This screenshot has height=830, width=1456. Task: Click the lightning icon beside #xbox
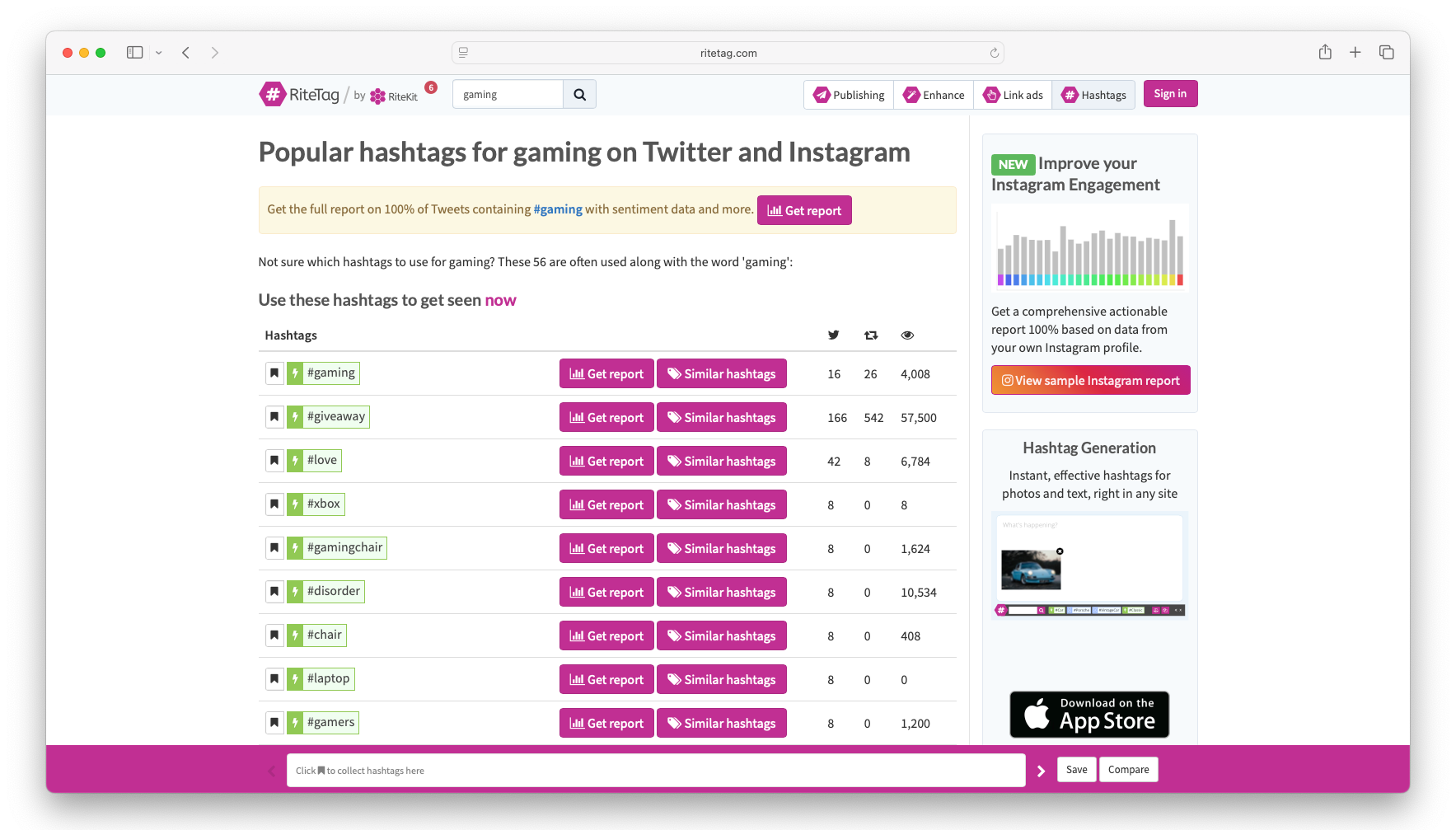coord(295,504)
